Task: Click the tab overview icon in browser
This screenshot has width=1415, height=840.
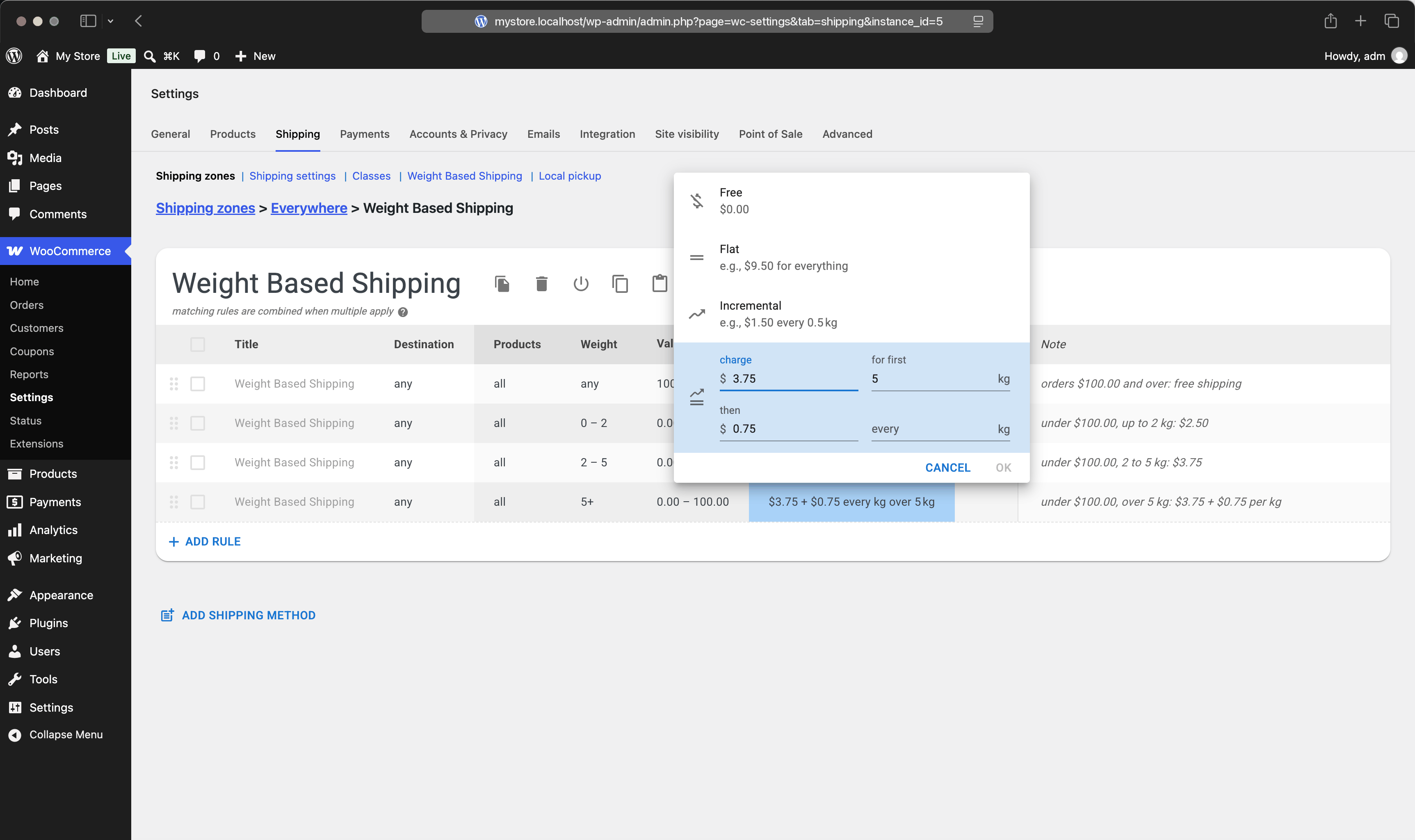Action: pos(1392,21)
